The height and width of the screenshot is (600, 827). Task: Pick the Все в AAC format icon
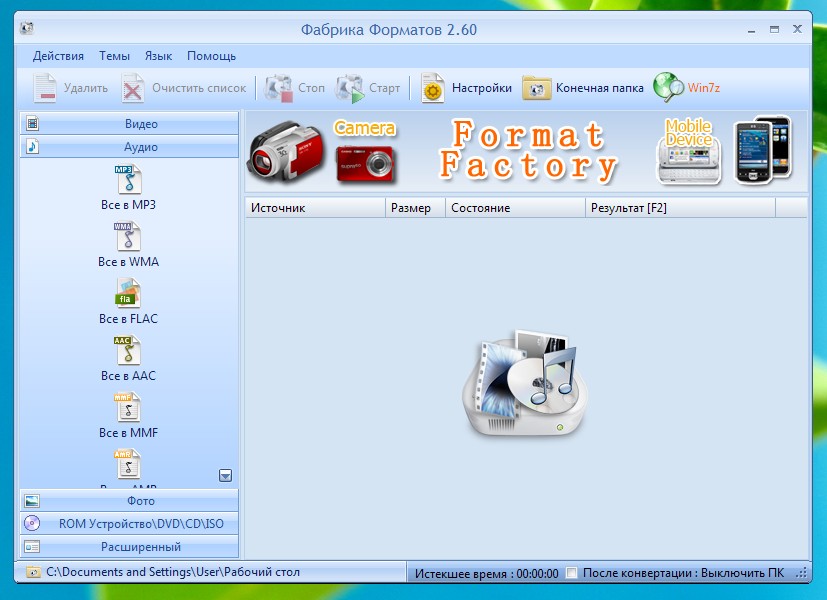[128, 351]
